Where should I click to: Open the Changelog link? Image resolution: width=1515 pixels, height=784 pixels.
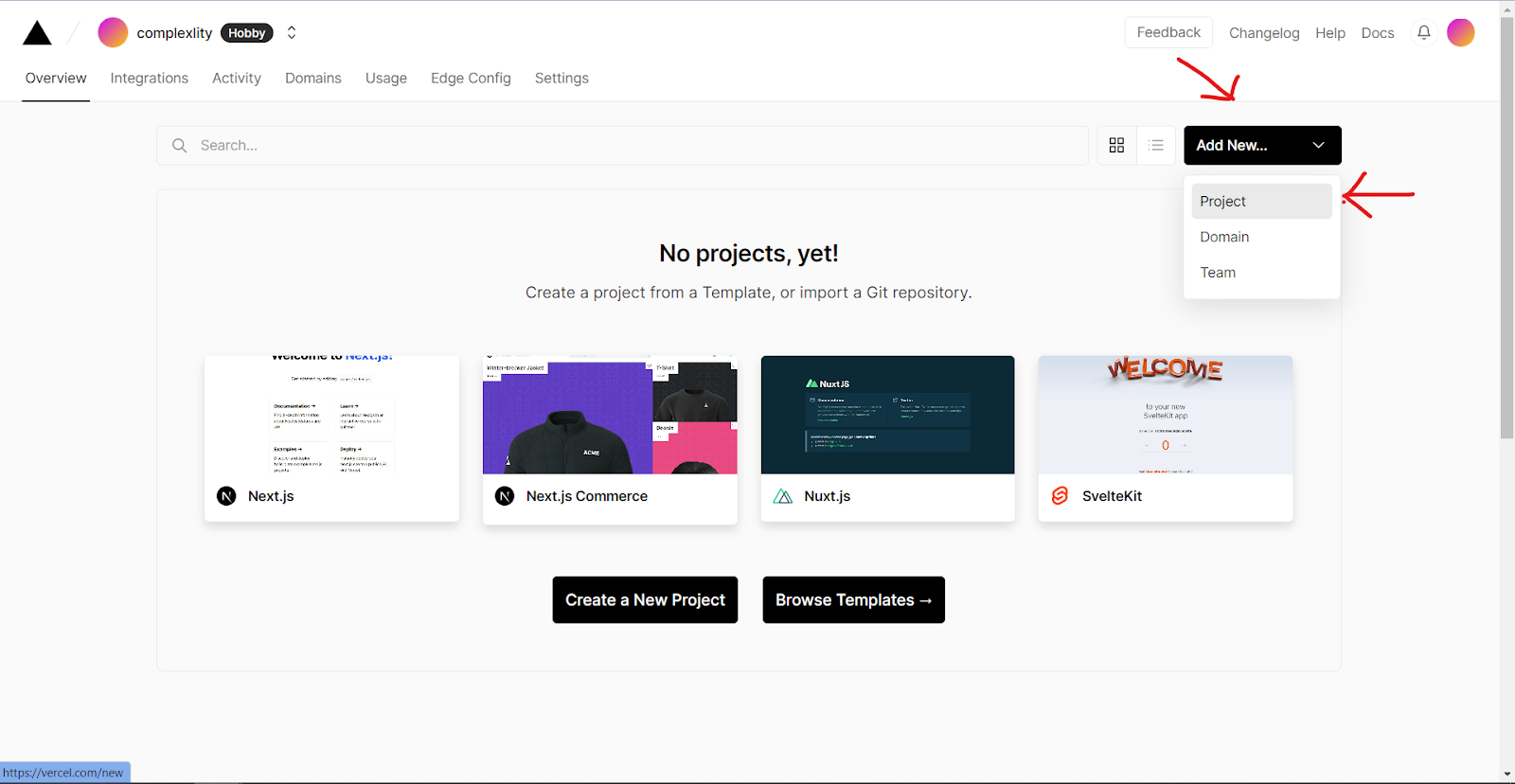click(x=1264, y=33)
